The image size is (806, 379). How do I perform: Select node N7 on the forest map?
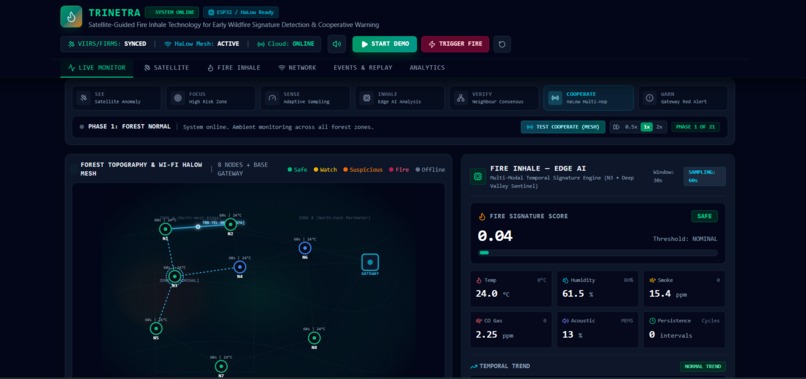coord(221,366)
